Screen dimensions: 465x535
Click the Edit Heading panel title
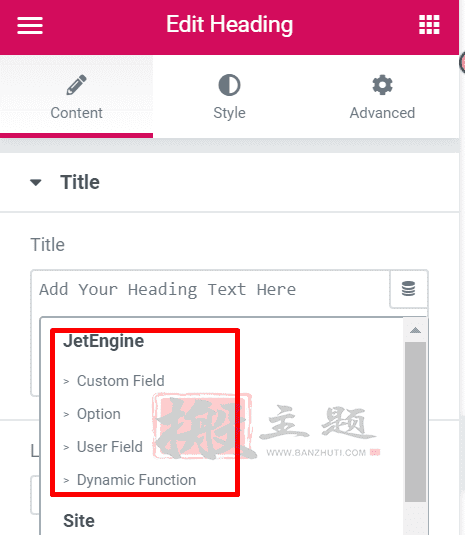pyautogui.click(x=229, y=25)
